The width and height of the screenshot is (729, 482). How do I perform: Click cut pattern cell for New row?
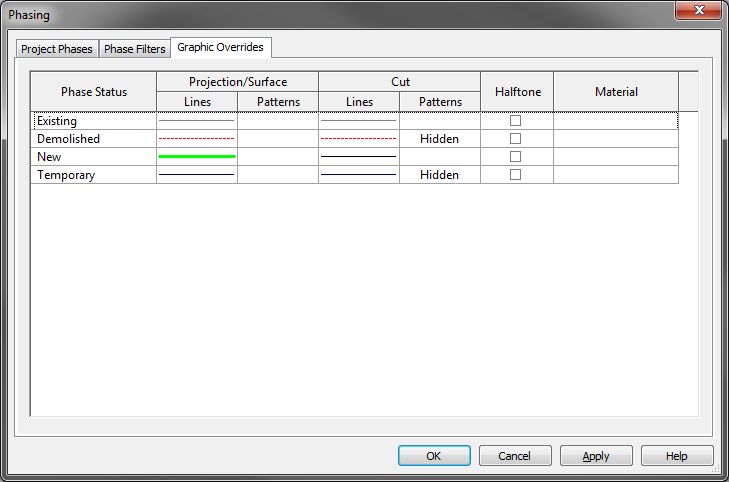click(440, 157)
